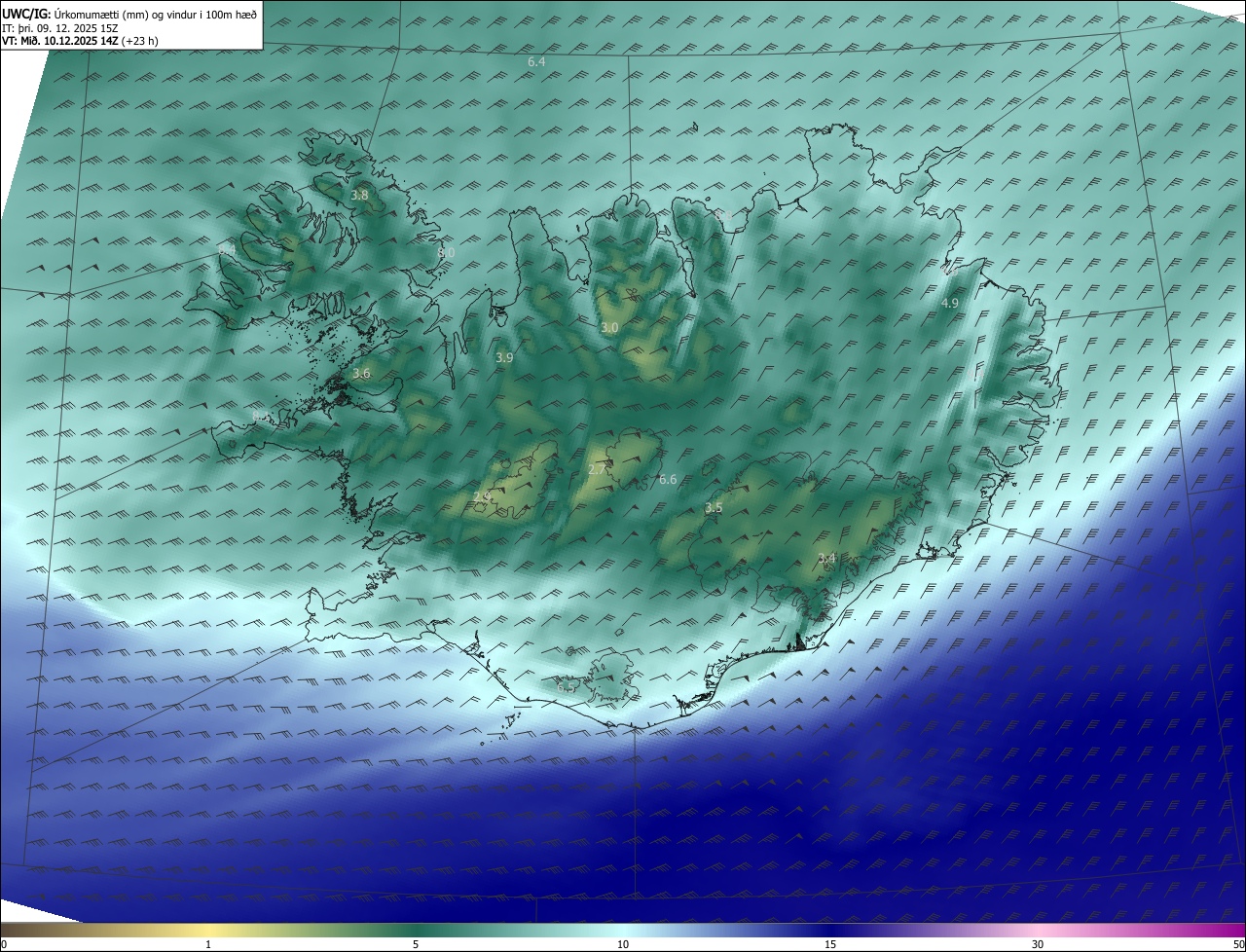Screen dimensions: 1246x952
Task: Click the 3.0 value in north Iceland
Action: [609, 328]
